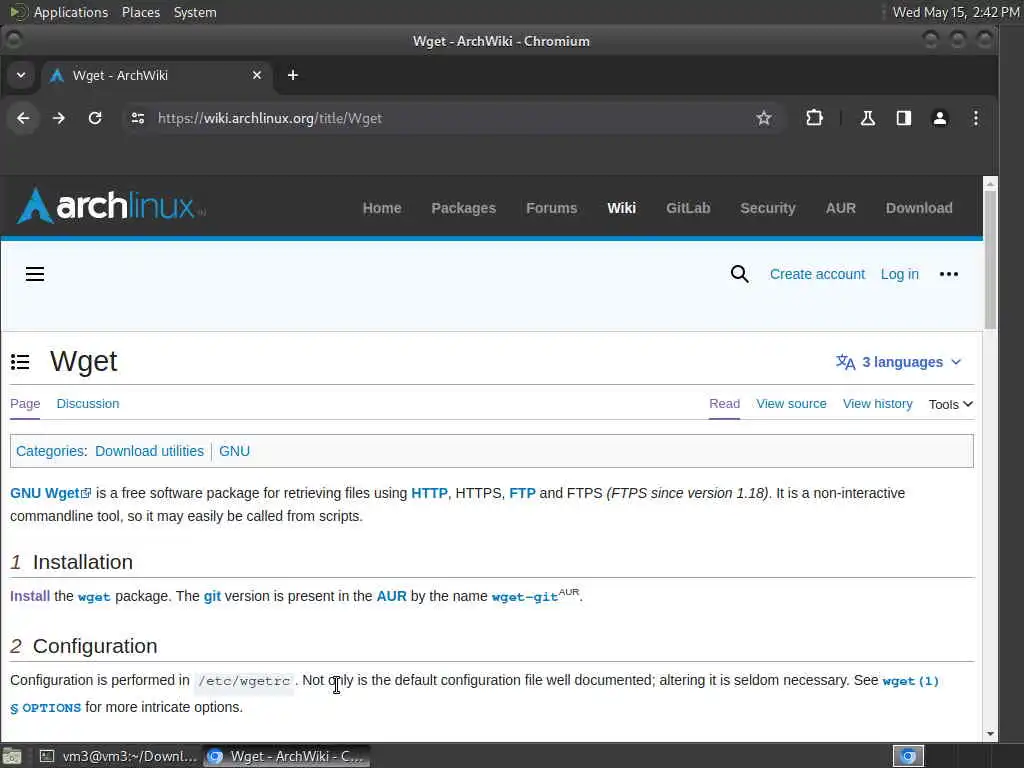Viewport: 1024px width, 768px height.
Task: Switch to the vm3 terminal taskbar item
Action: coord(118,756)
